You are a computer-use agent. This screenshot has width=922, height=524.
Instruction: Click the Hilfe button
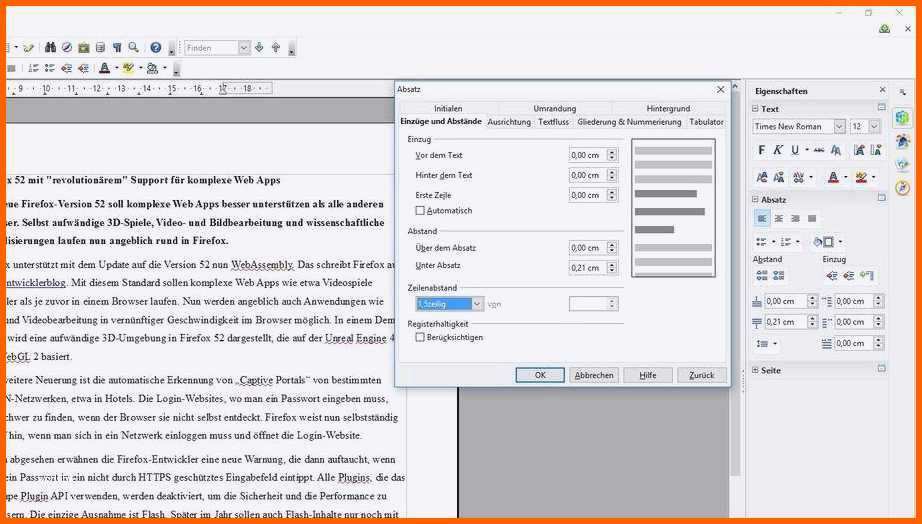pos(647,375)
